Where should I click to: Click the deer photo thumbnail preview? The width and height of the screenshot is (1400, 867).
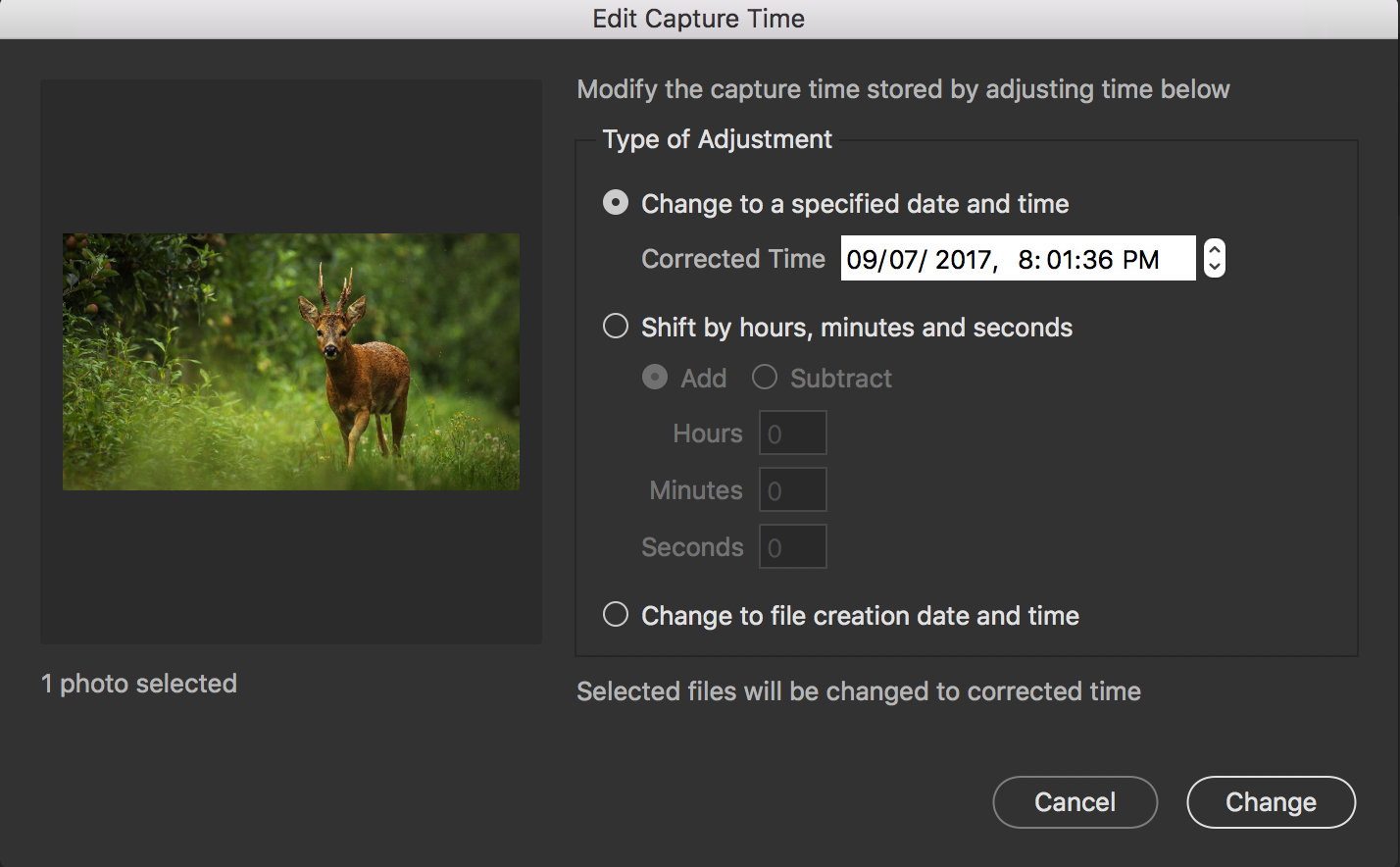tap(291, 361)
